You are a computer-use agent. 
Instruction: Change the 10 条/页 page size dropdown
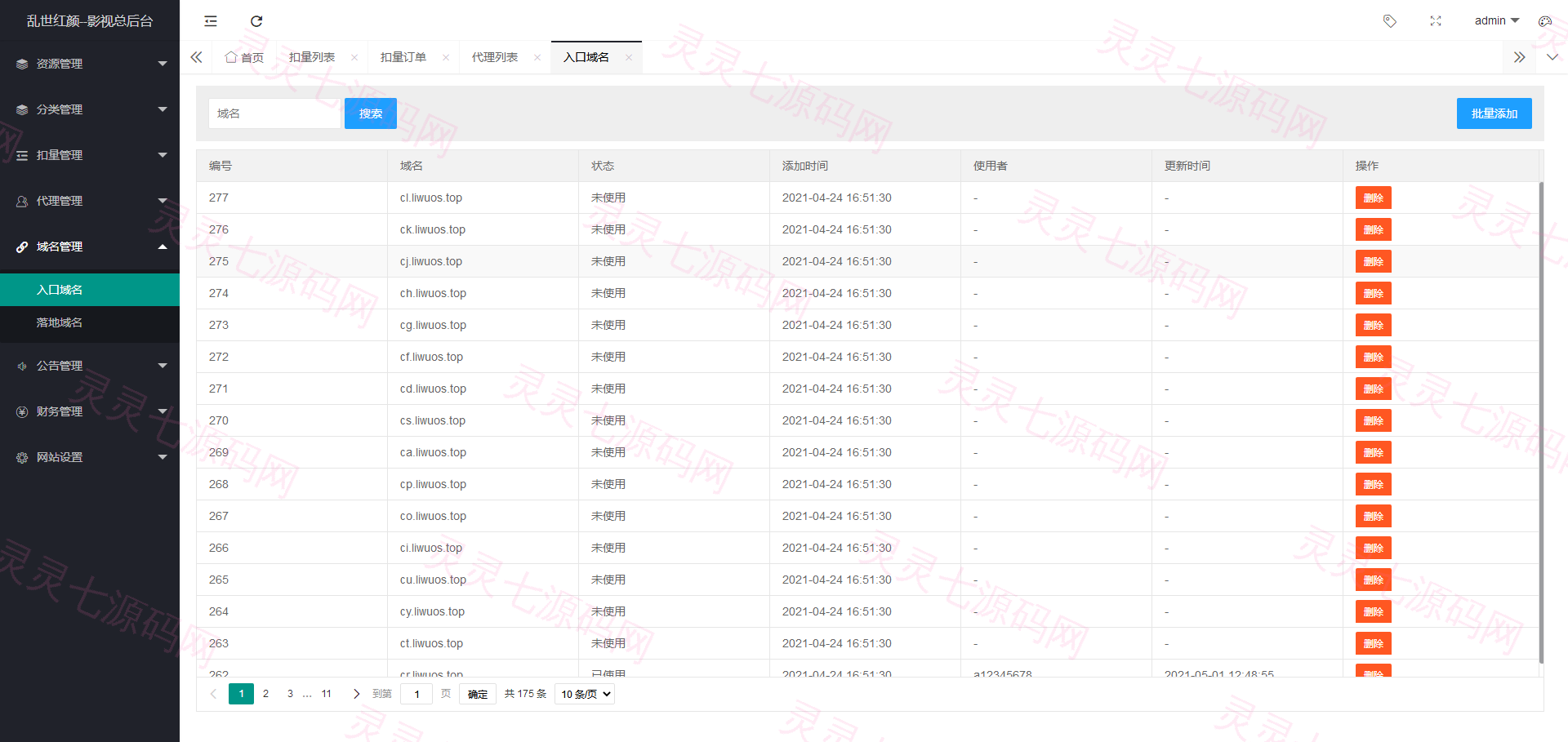point(585,694)
